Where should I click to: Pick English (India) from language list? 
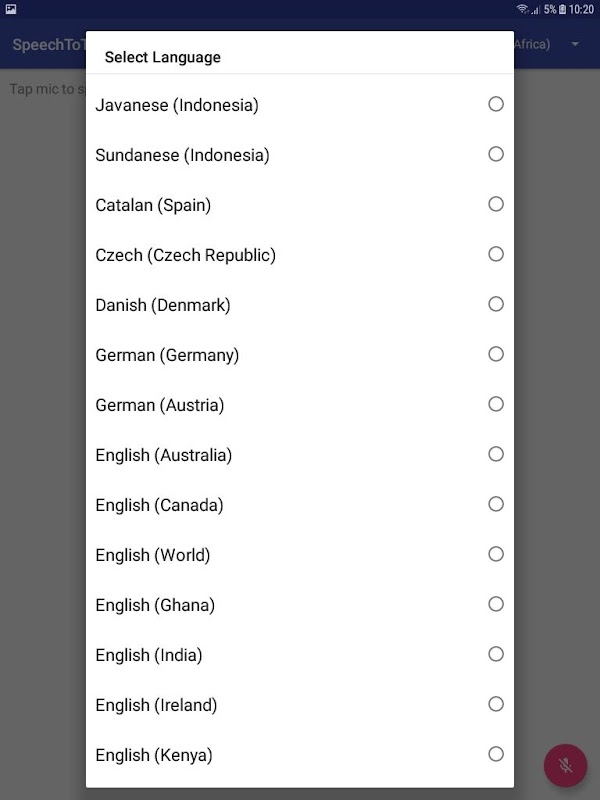coord(149,655)
